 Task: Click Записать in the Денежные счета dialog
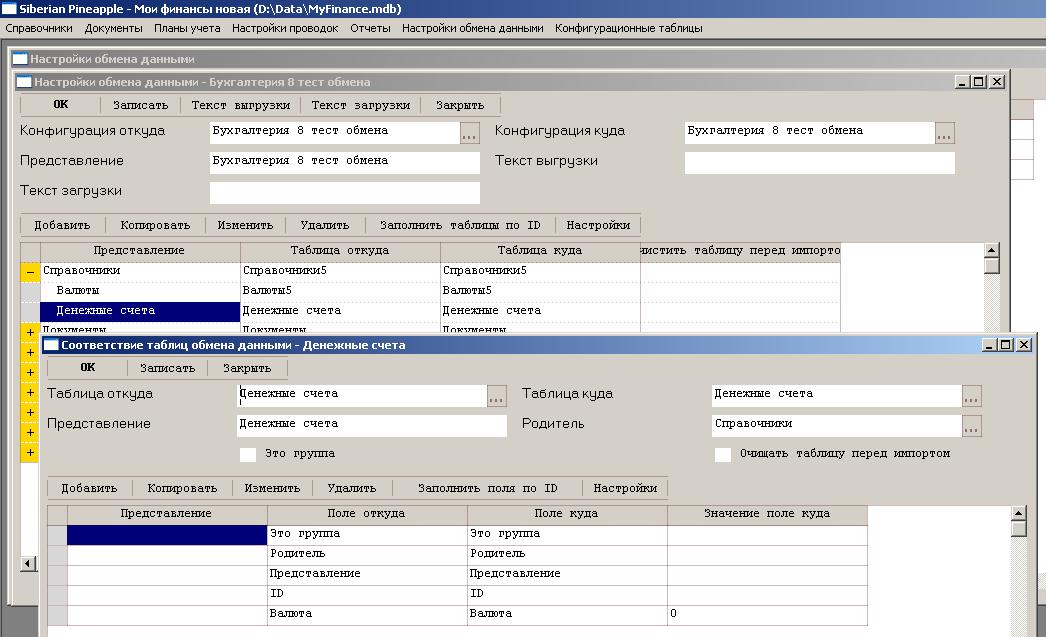click(x=167, y=367)
